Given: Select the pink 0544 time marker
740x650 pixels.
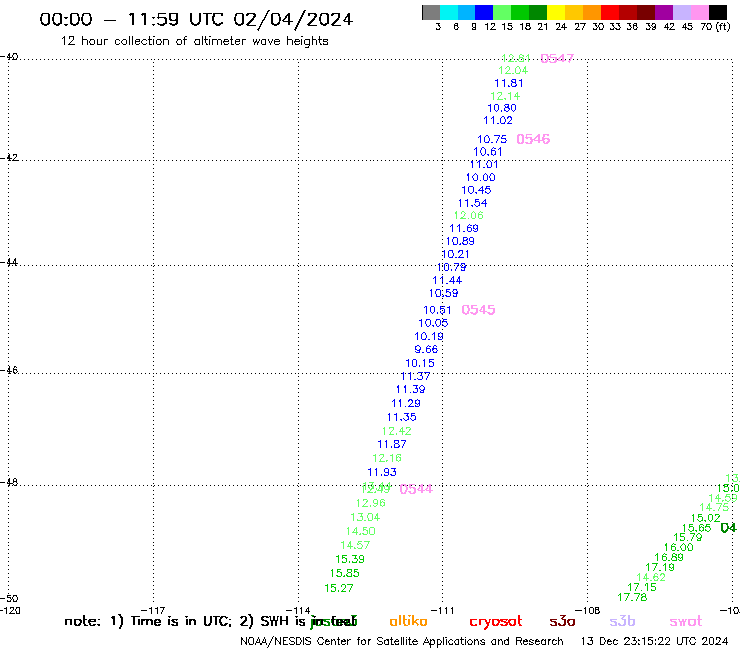Looking at the screenshot, I should tap(416, 489).
